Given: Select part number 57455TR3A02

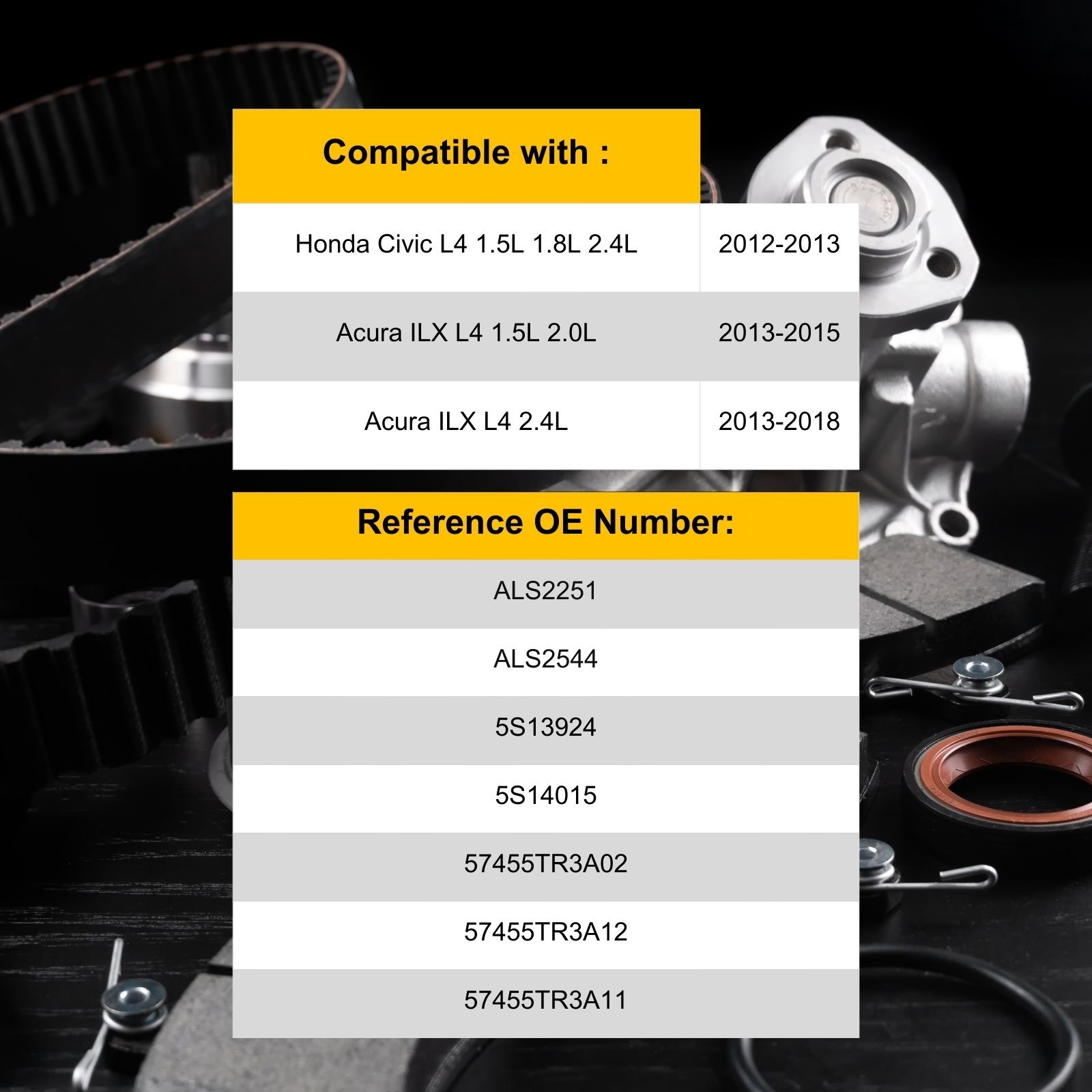Looking at the screenshot, I should point(545,865).
